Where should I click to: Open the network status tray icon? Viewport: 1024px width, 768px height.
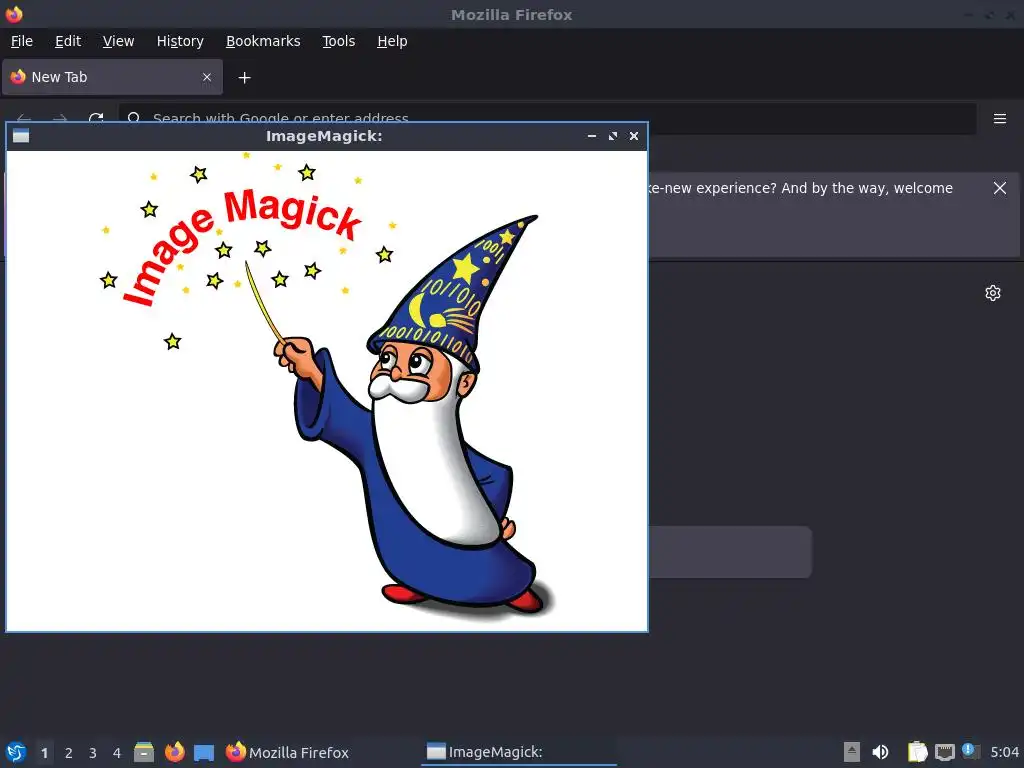(944, 752)
